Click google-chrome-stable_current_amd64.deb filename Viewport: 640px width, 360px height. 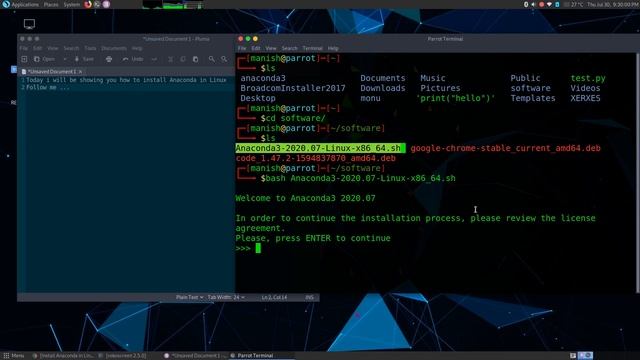click(x=505, y=148)
